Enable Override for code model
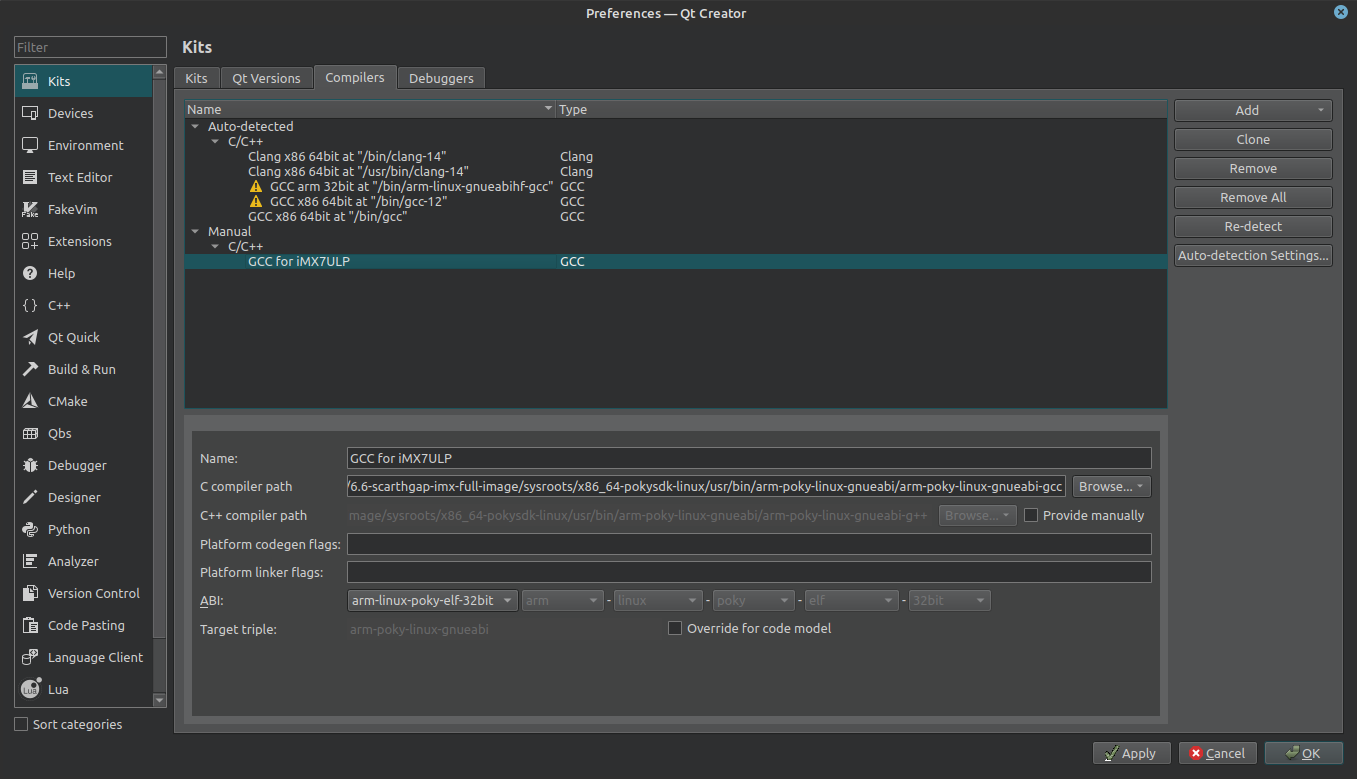This screenshot has width=1357, height=779. pyautogui.click(x=675, y=628)
